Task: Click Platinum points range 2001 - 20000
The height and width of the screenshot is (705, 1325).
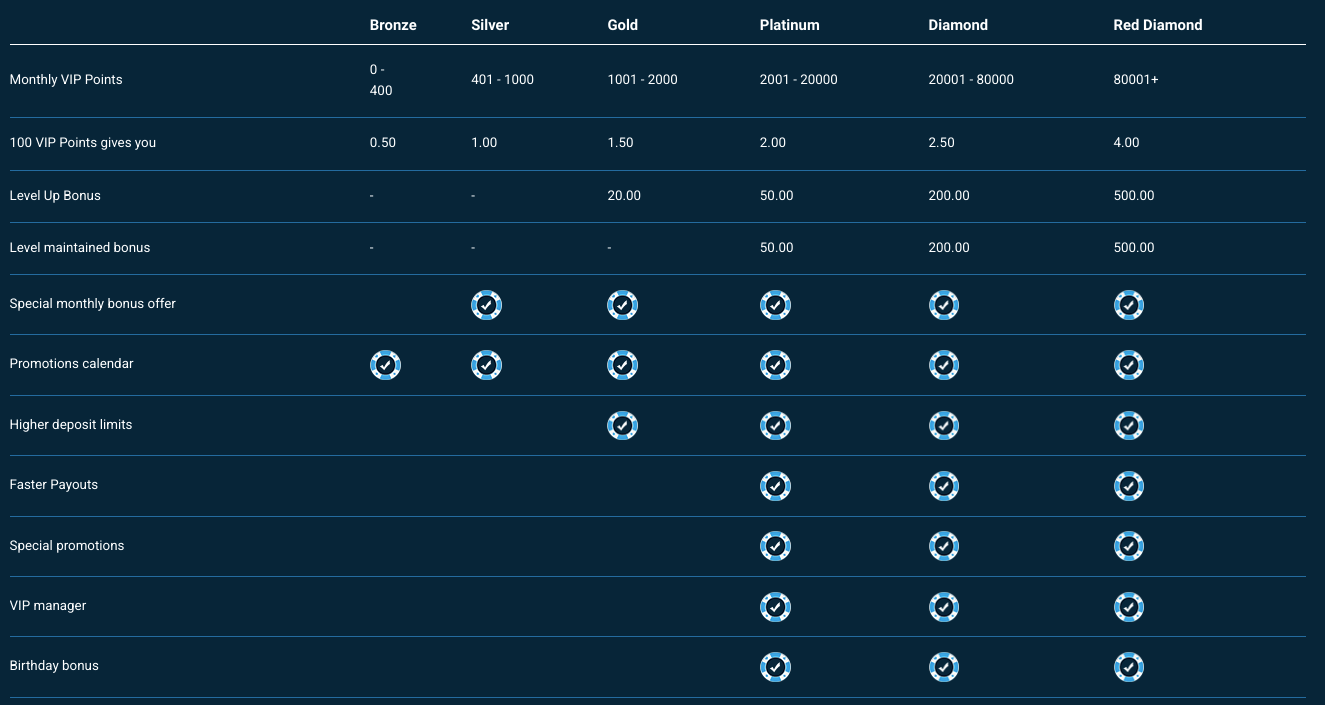Action: tap(798, 80)
